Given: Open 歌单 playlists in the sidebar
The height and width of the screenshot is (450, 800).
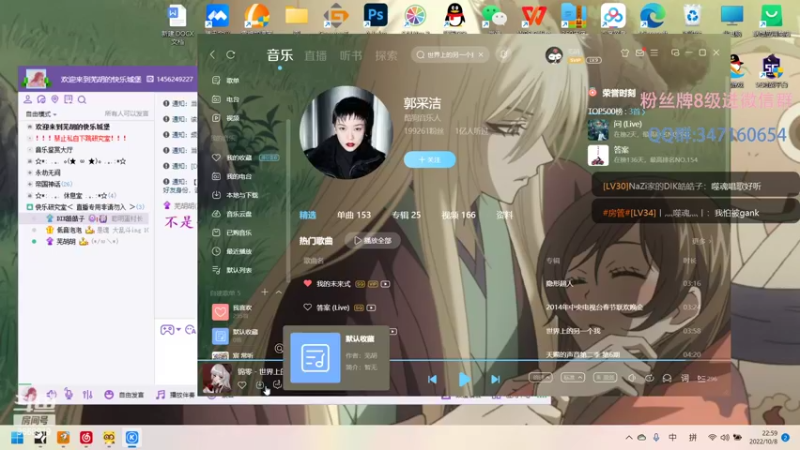Looking at the screenshot, I should pos(226,81).
